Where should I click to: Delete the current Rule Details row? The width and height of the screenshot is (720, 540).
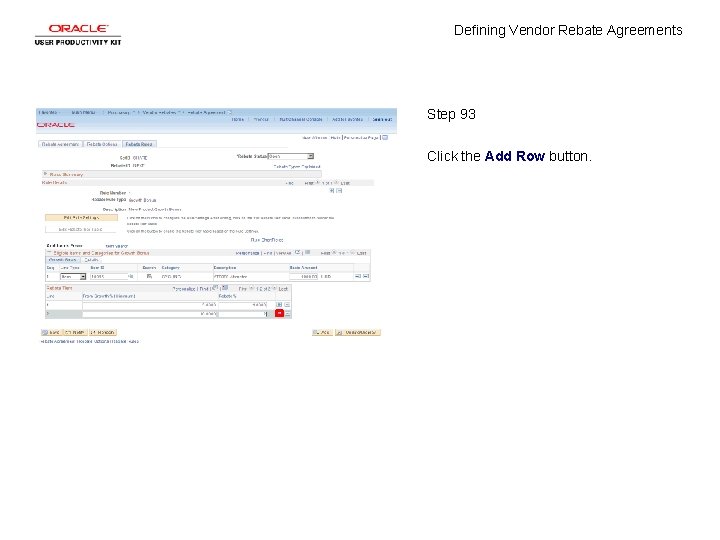point(339,191)
